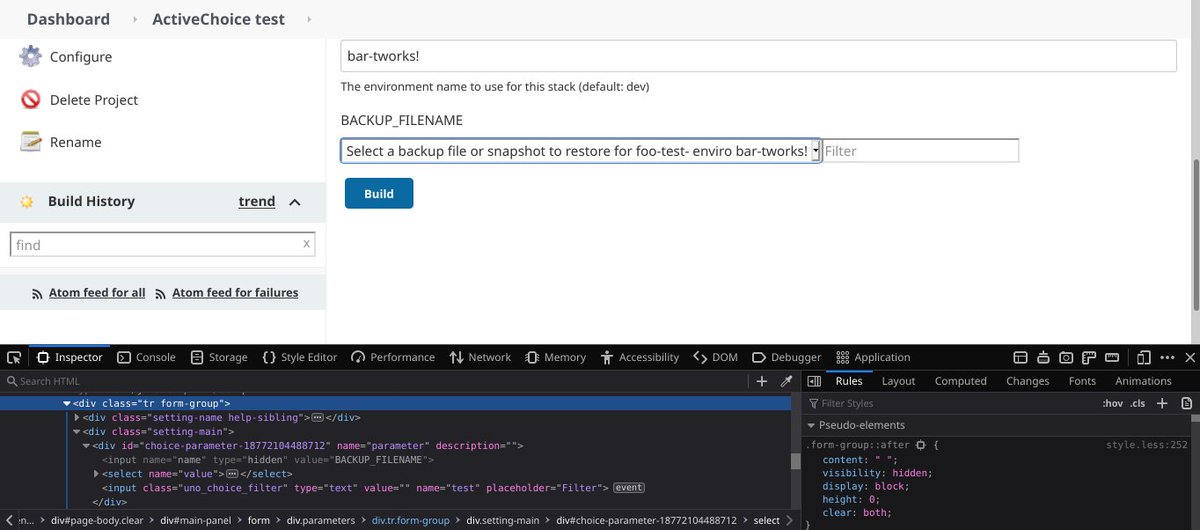
Task: Toggle the 3-pane inspector layout icon
Action: [x=814, y=381]
